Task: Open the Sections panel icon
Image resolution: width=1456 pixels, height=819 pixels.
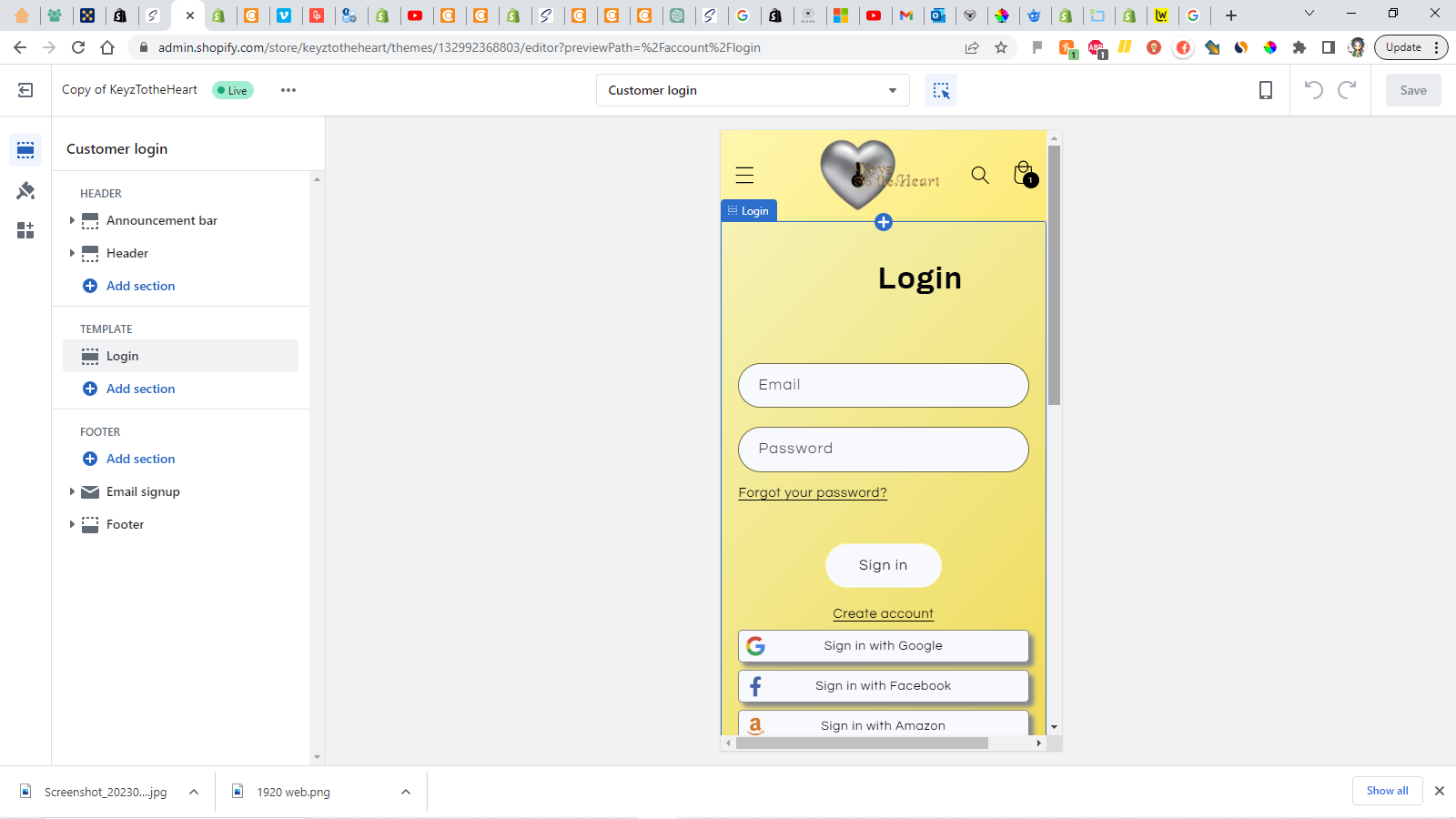Action: tap(25, 150)
